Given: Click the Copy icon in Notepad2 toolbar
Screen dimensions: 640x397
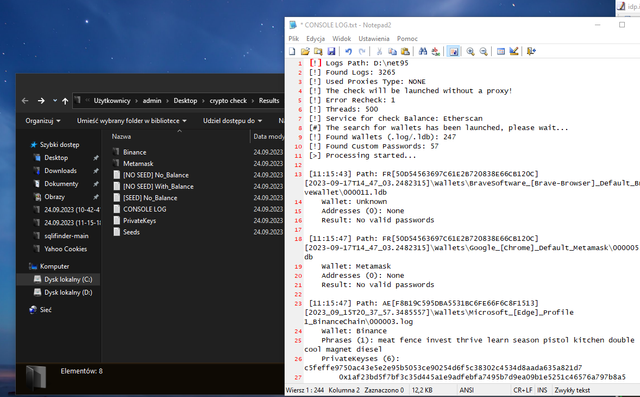Looking at the screenshot, I should [392, 51].
